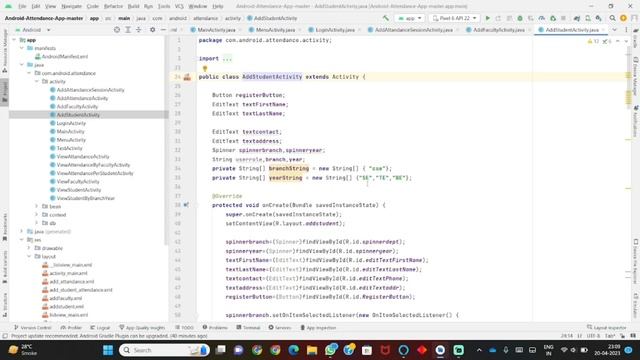Screen dimensions: 640x360
Task: Collapse the manifests folder
Action: pyautogui.click(x=22, y=48)
